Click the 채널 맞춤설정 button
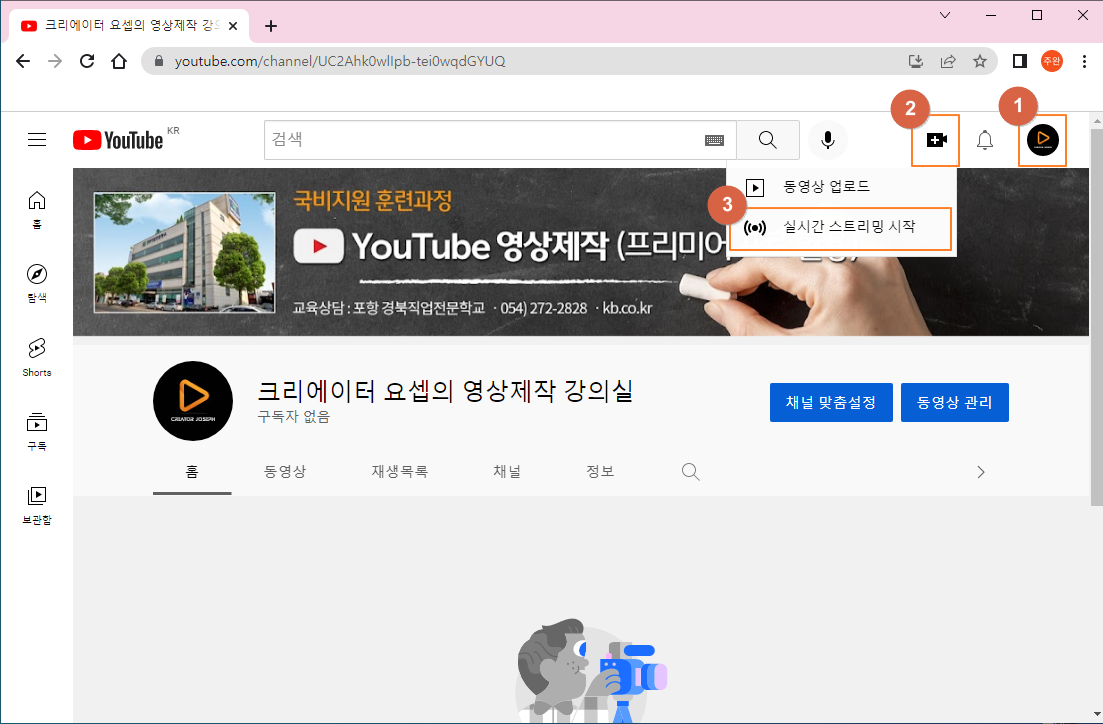 [831, 402]
